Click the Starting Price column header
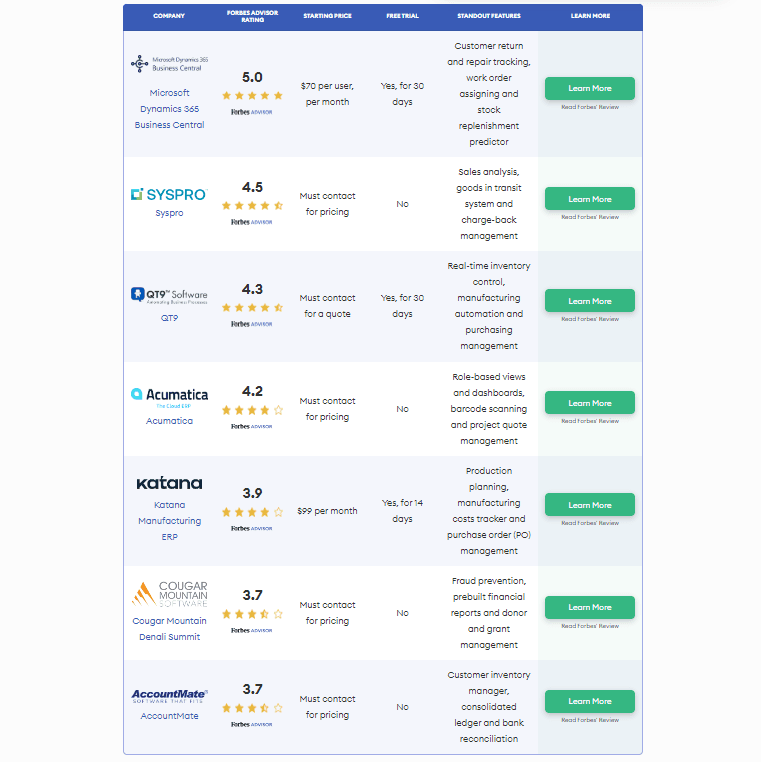The width and height of the screenshot is (761, 762). click(327, 16)
